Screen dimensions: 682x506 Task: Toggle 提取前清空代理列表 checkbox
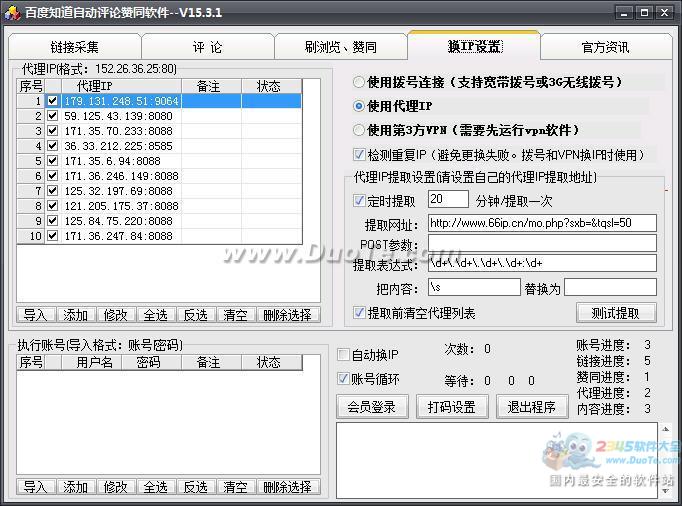(359, 312)
